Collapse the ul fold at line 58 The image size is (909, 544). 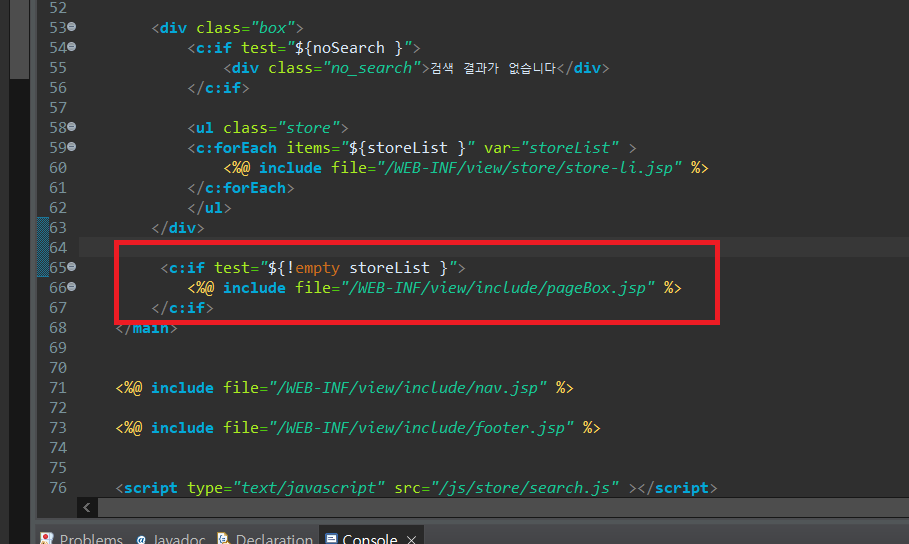(72, 126)
